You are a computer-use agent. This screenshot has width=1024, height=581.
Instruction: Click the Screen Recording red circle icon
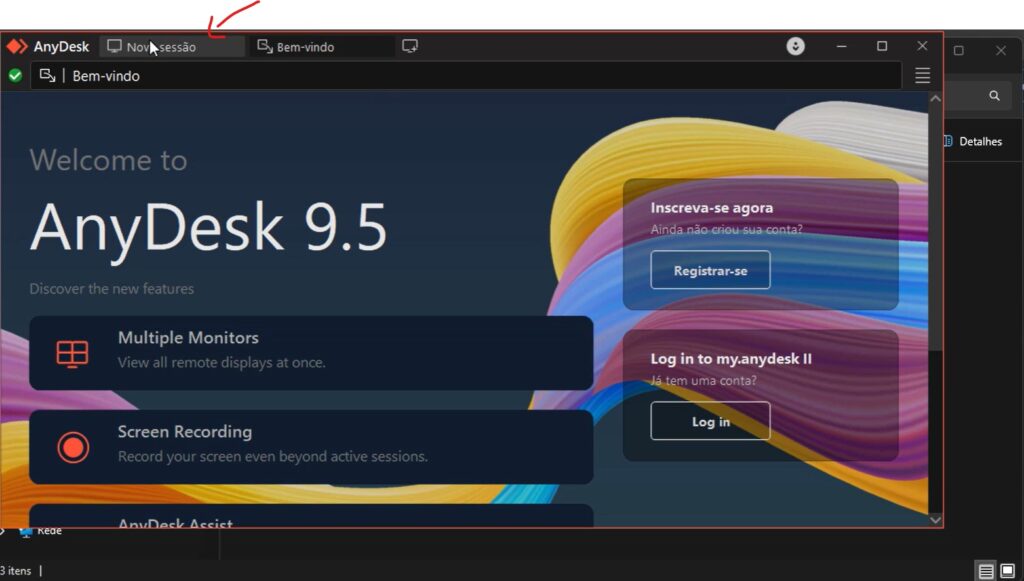coord(73,448)
